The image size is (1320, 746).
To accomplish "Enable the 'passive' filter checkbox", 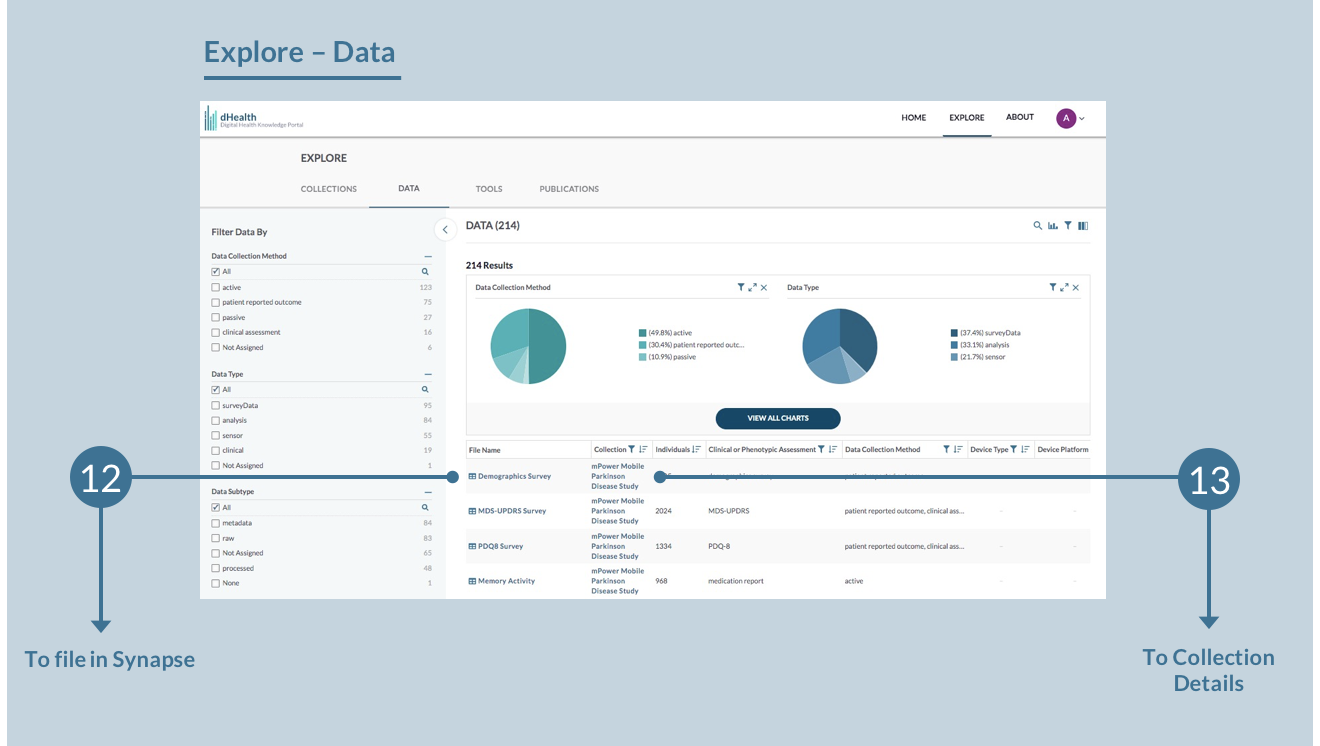I will 215,318.
